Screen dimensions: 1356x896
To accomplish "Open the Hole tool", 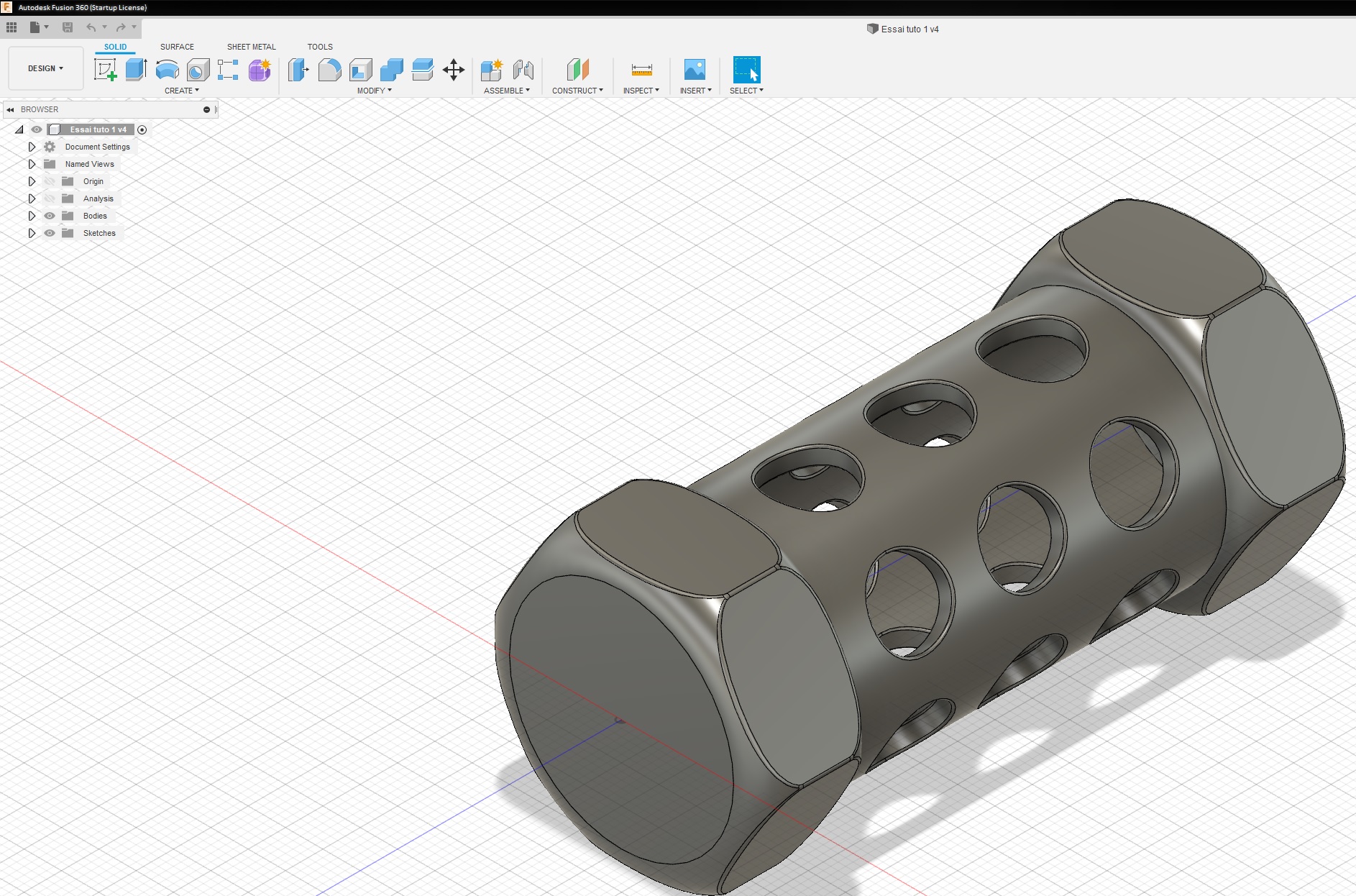I will [x=198, y=70].
